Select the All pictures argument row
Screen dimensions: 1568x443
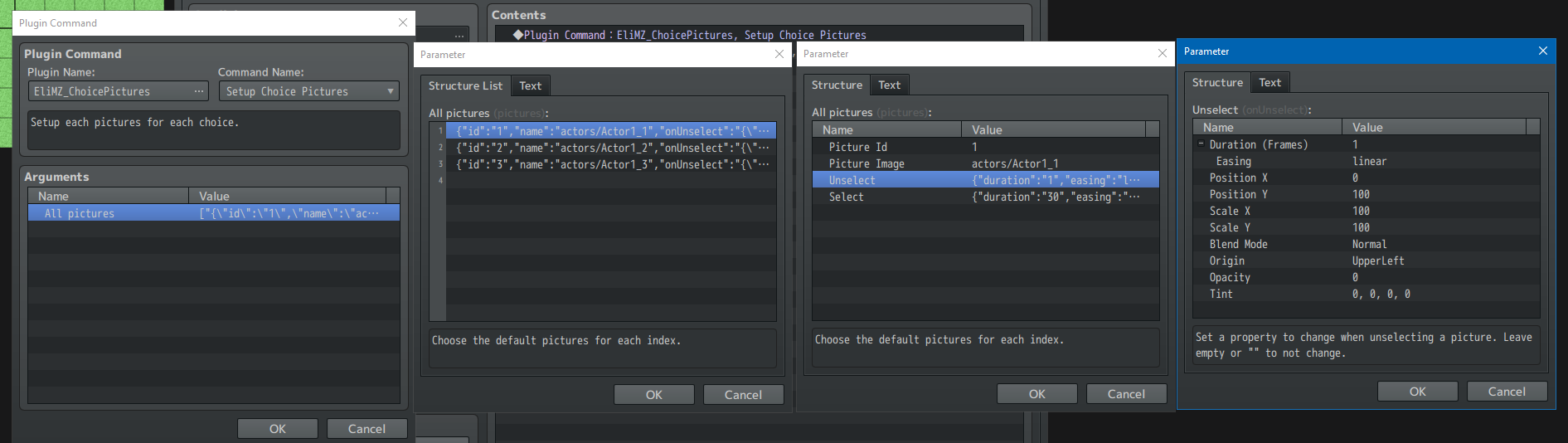pos(213,213)
